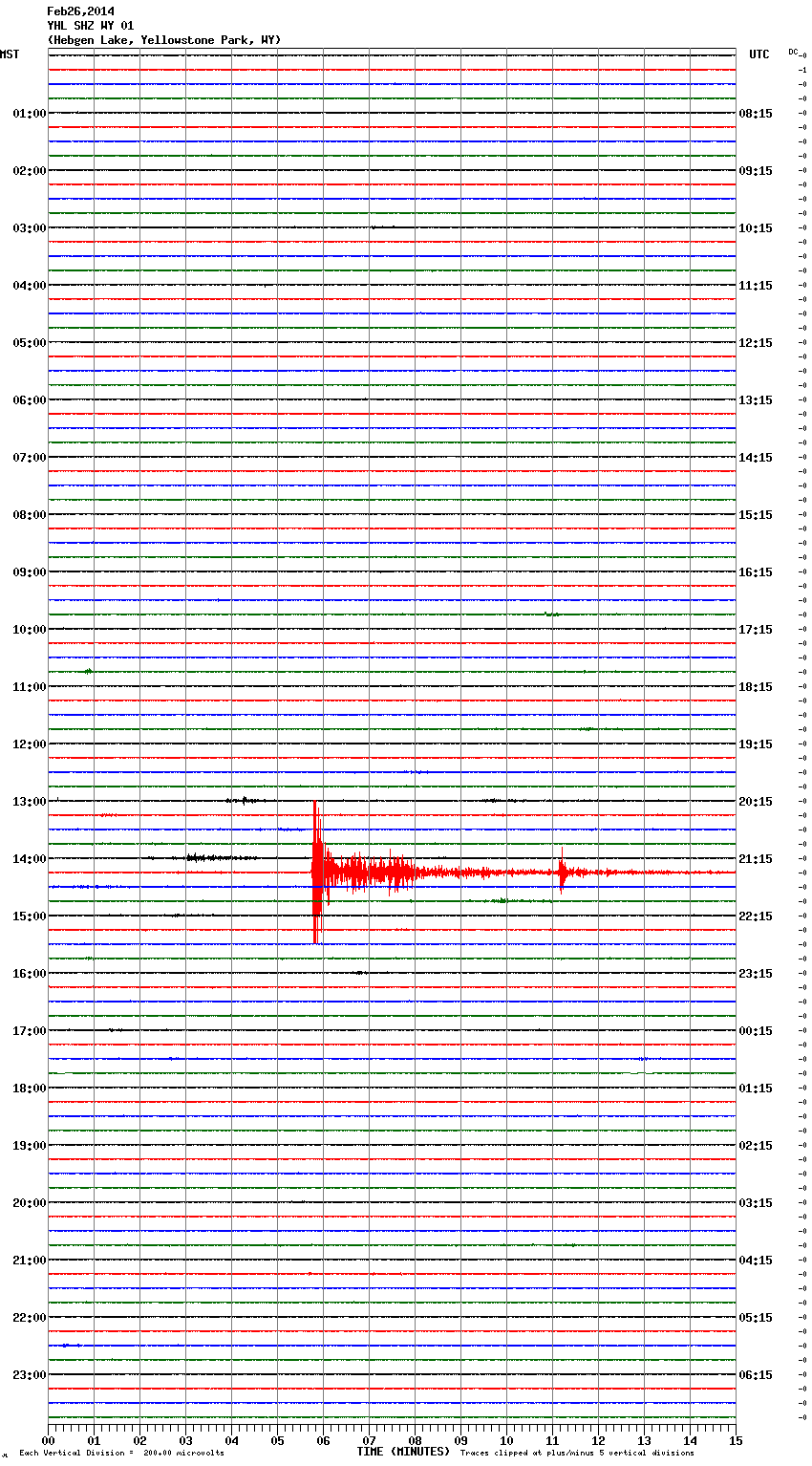Click the 18:15 UTC time label
Viewport: 812px width, 1466px height.
[756, 687]
